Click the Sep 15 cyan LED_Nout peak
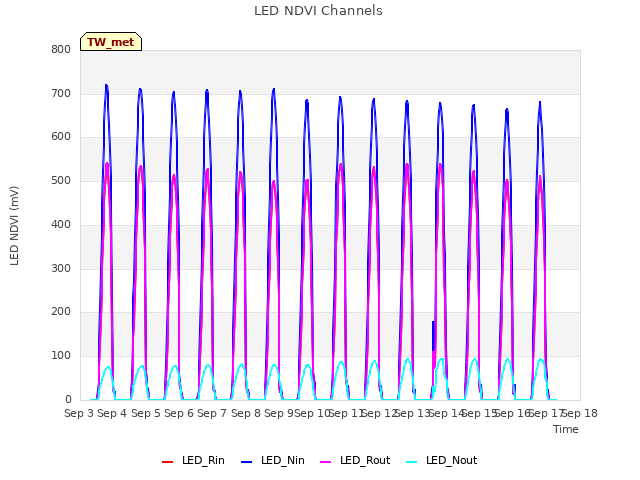 [x=474, y=360]
